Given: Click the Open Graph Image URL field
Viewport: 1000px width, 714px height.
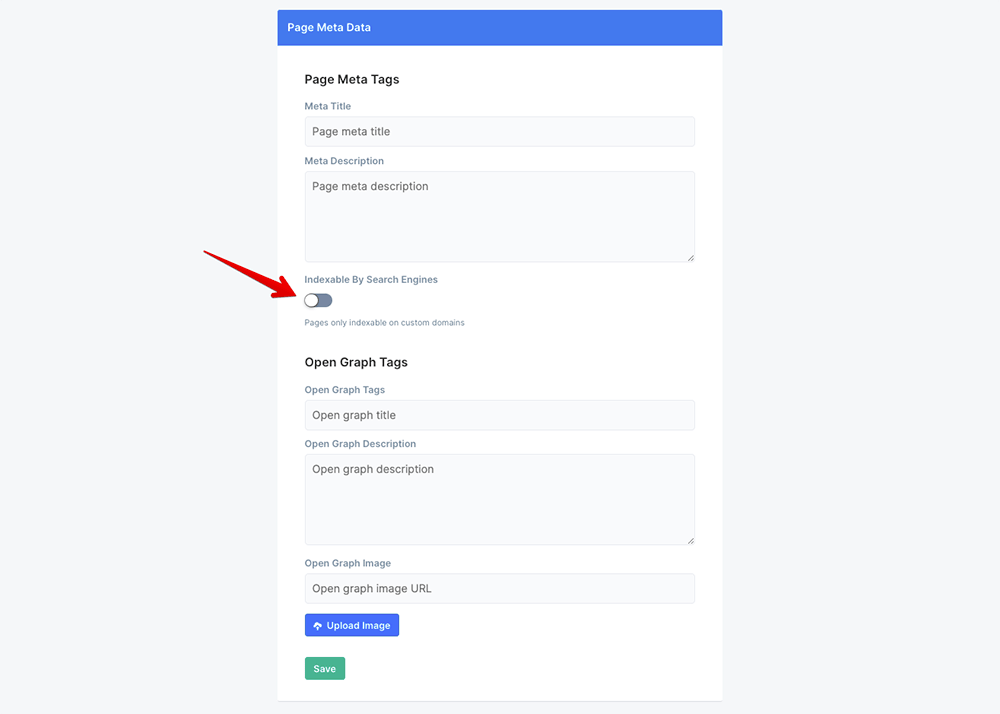Looking at the screenshot, I should tap(499, 588).
